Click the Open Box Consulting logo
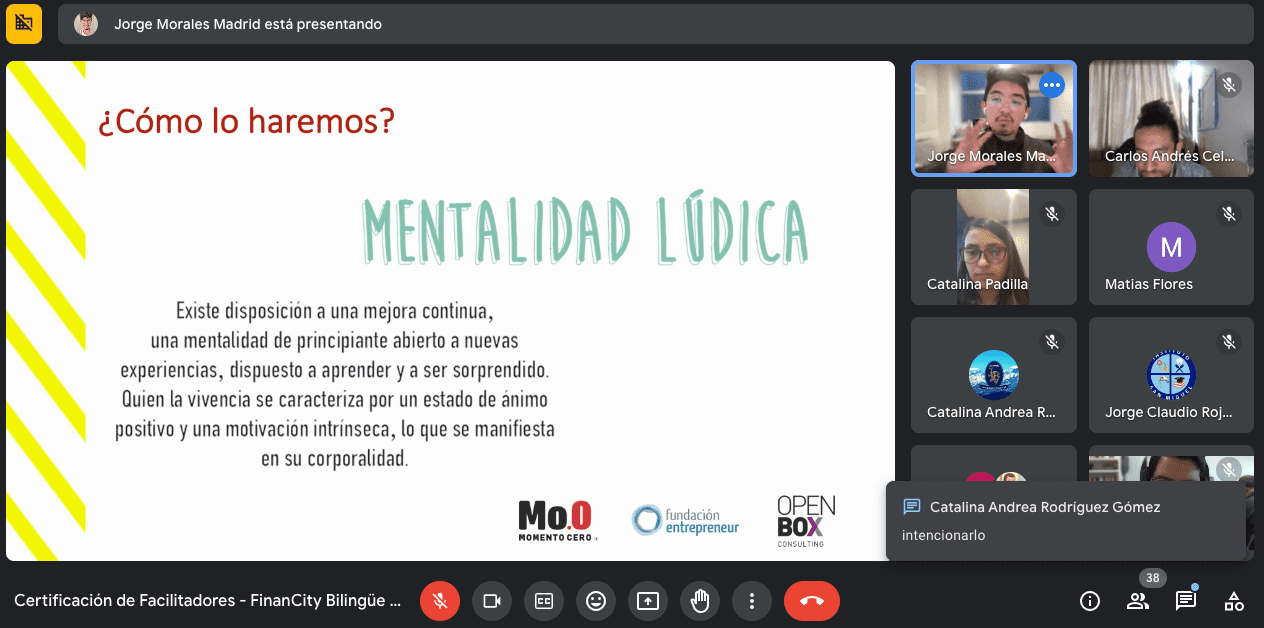 pyautogui.click(x=806, y=521)
